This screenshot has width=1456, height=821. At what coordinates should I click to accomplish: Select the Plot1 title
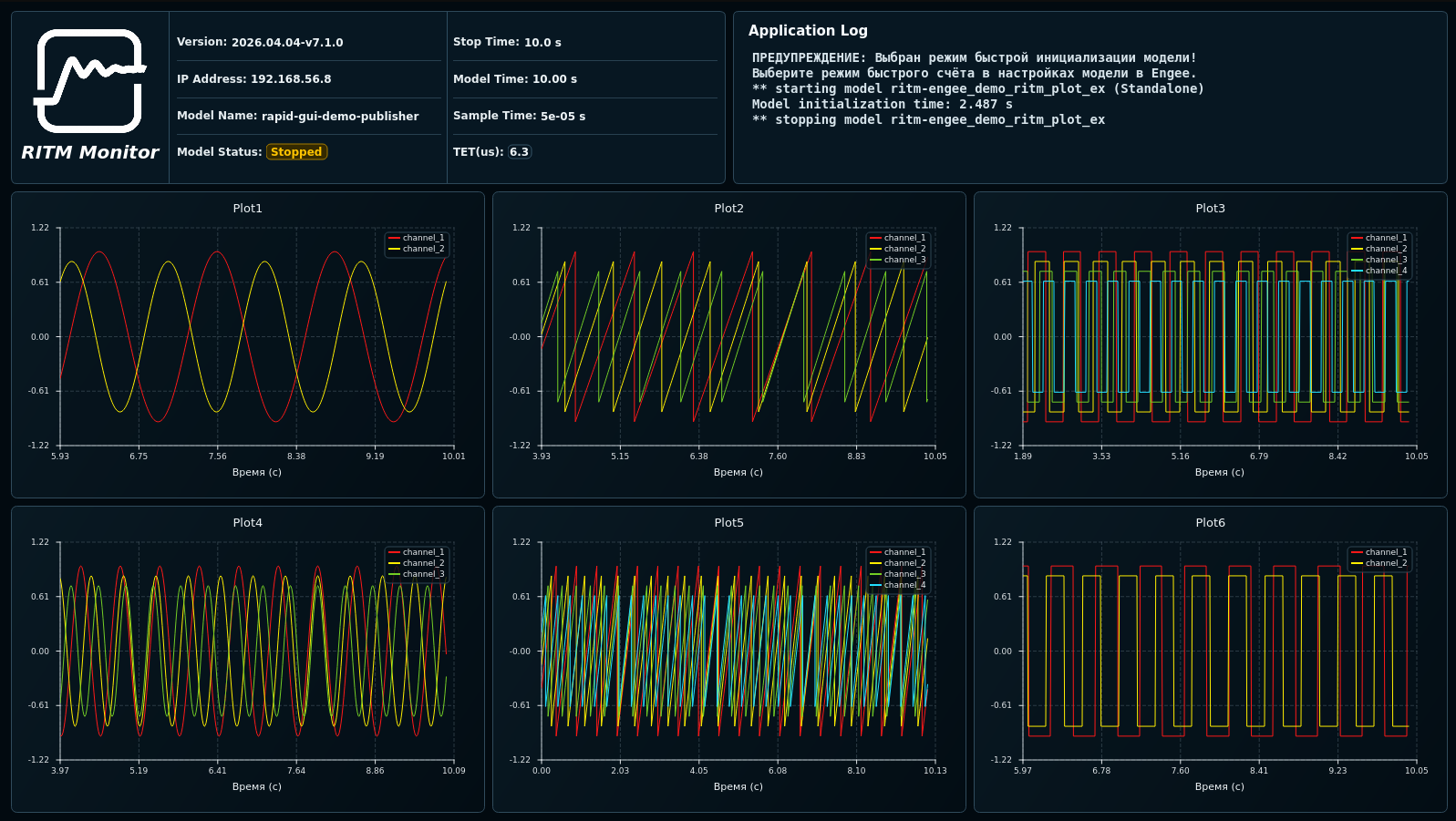point(248,209)
